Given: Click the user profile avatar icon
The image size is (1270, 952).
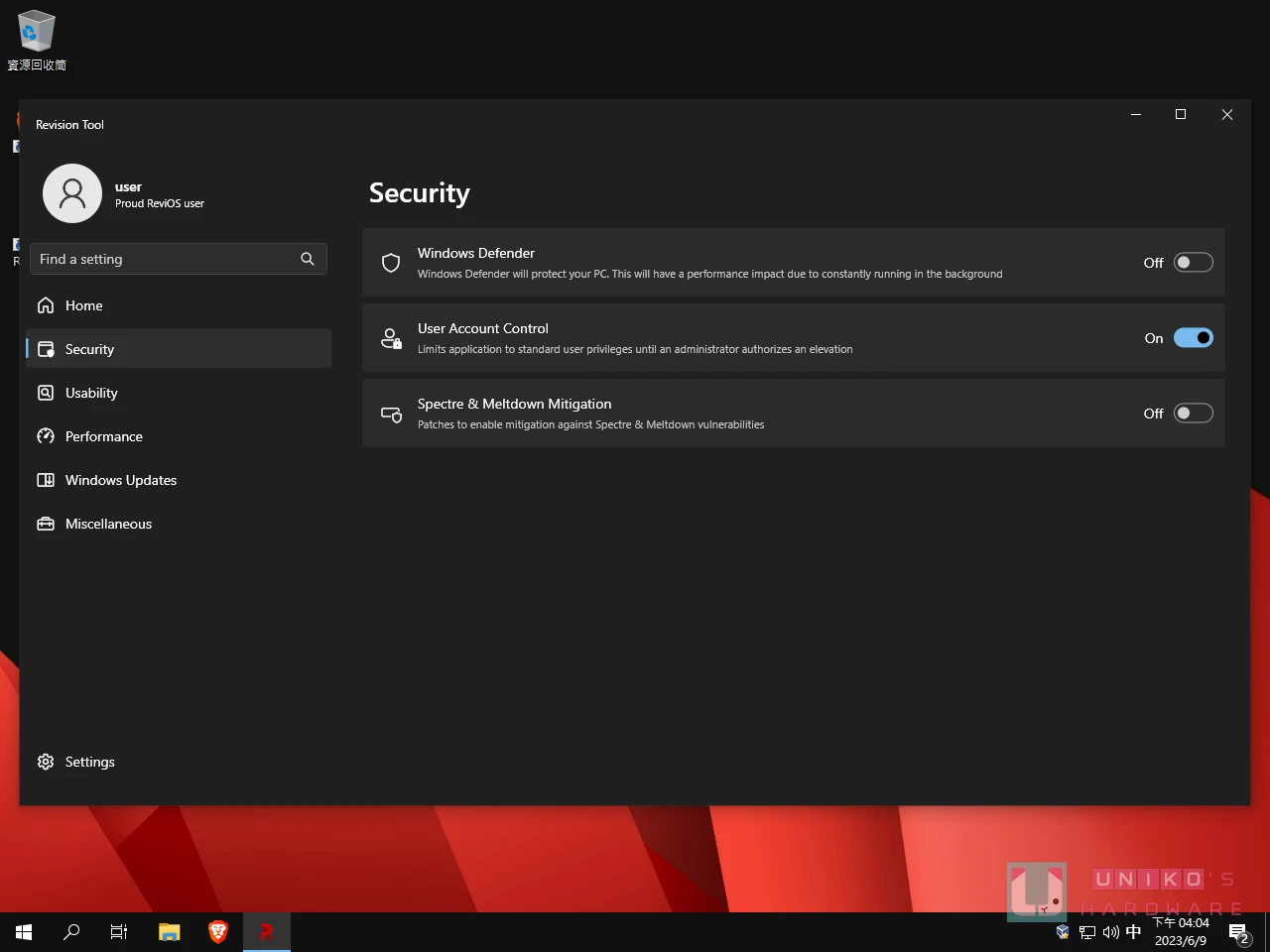Looking at the screenshot, I should click(x=72, y=193).
